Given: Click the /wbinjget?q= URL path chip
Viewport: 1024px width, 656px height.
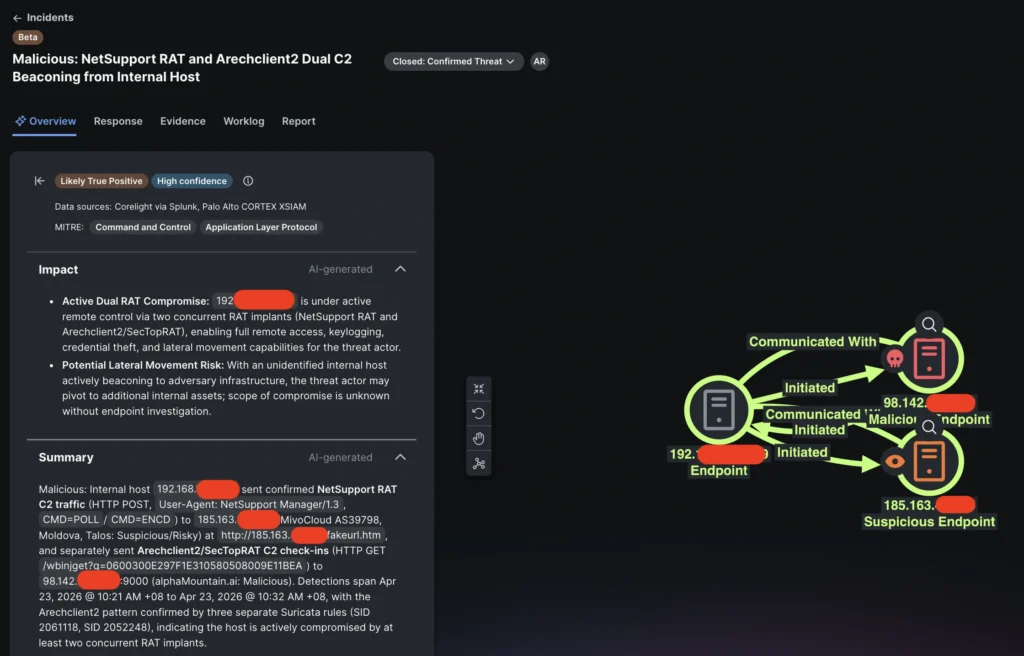Looking at the screenshot, I should [172, 566].
